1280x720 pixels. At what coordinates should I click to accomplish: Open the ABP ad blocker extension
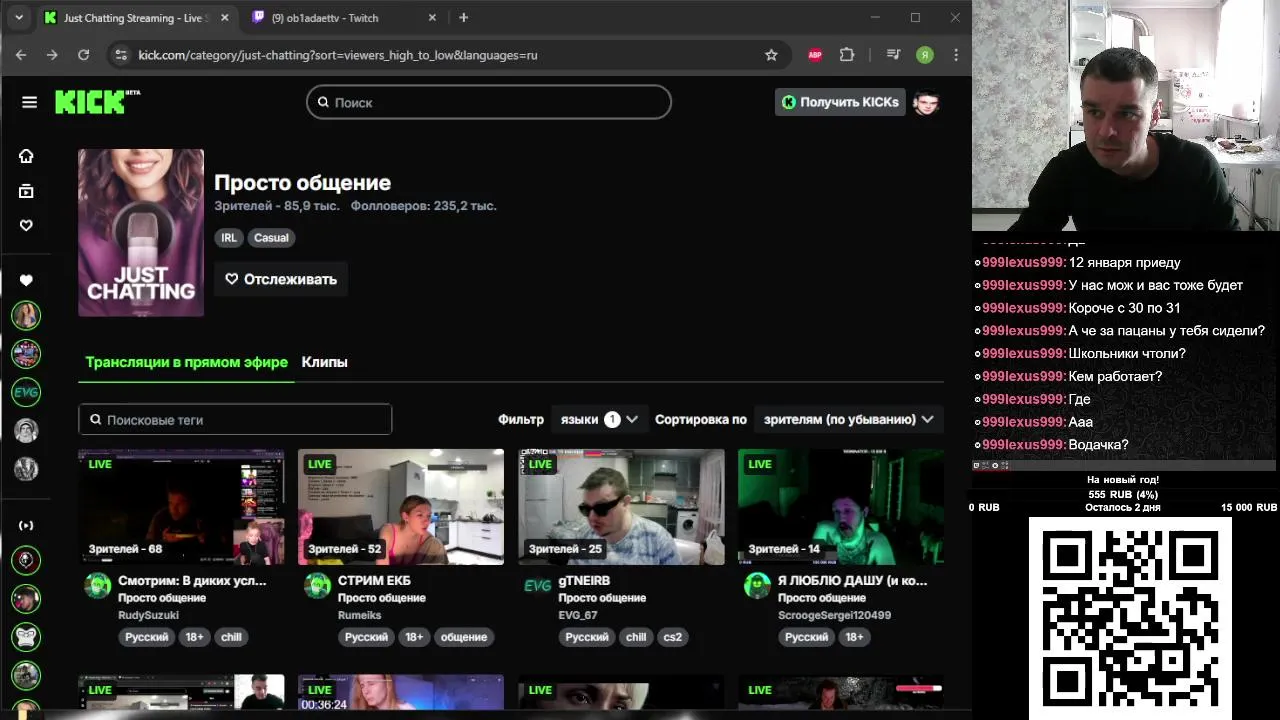(x=815, y=55)
